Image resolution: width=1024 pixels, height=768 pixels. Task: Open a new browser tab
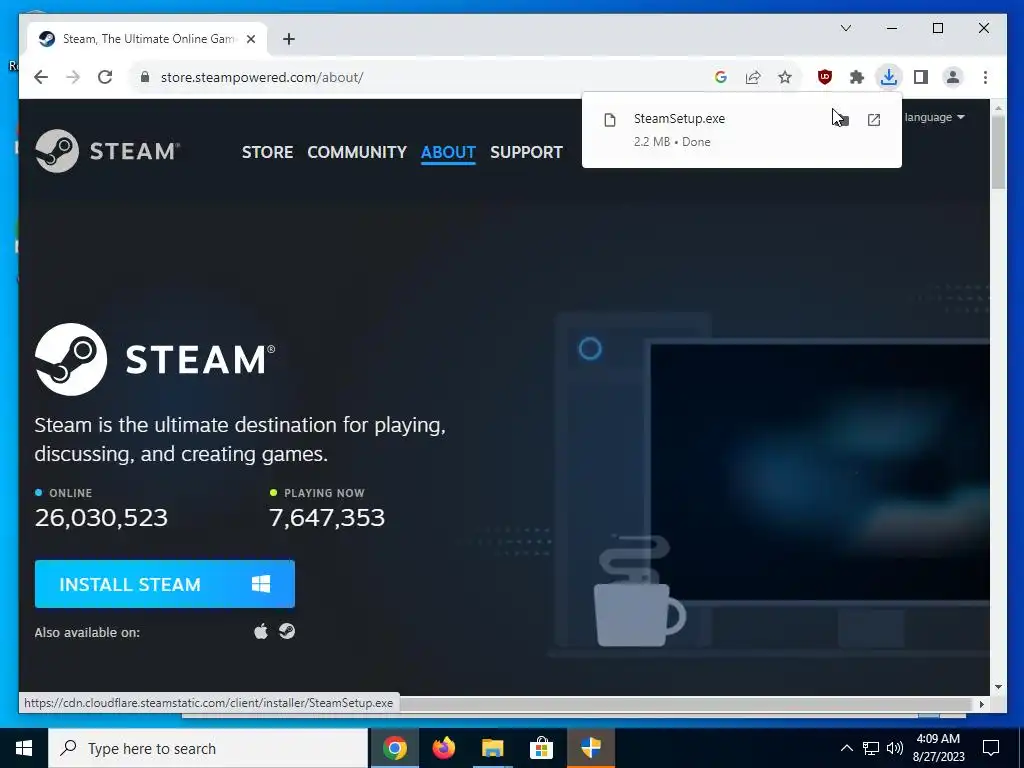pos(289,39)
